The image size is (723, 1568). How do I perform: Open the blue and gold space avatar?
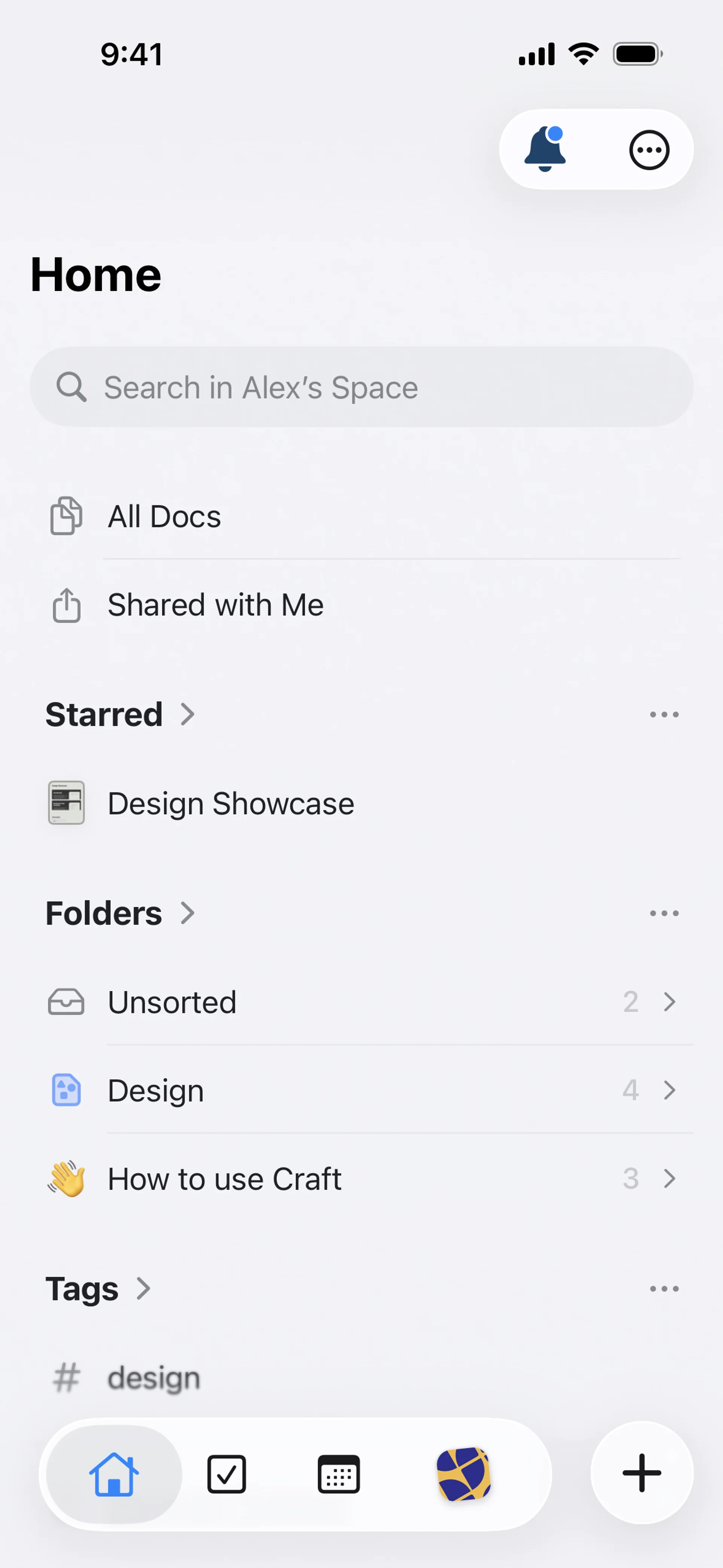tap(464, 1474)
